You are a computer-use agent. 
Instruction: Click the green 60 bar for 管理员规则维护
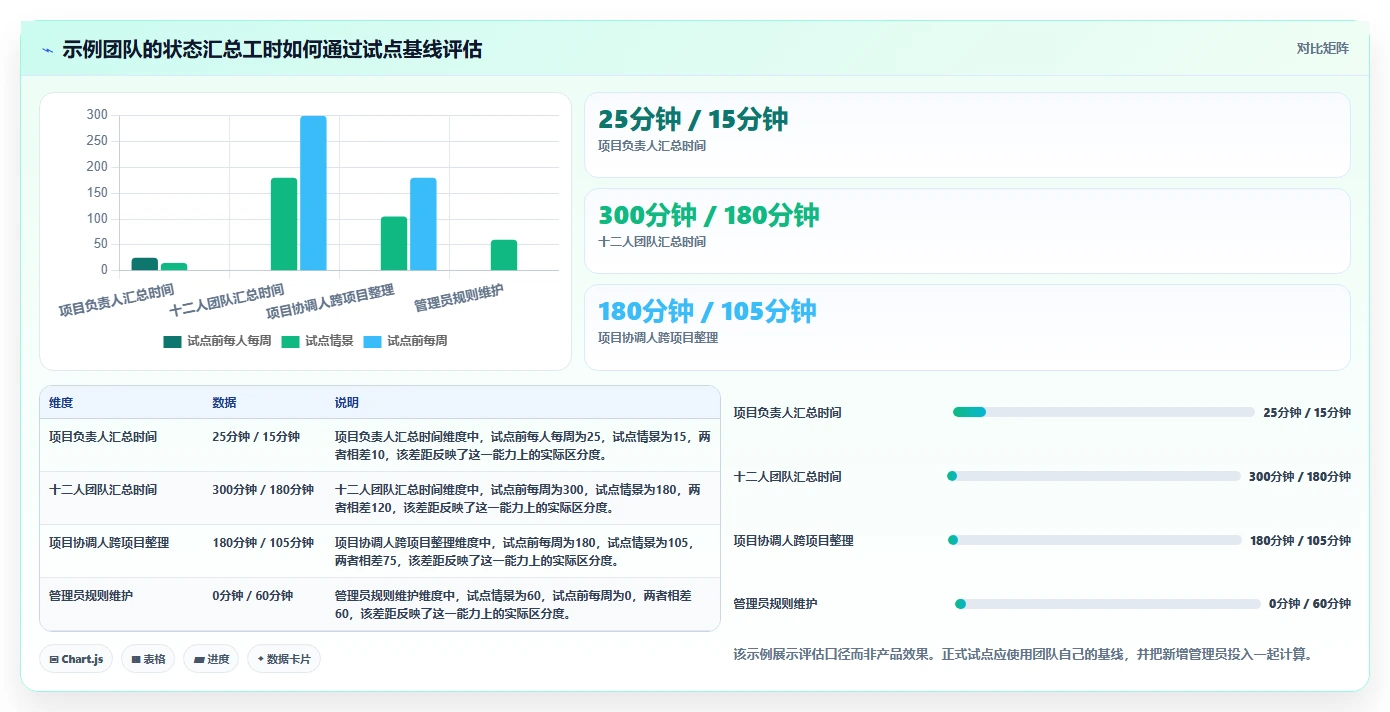click(x=504, y=255)
